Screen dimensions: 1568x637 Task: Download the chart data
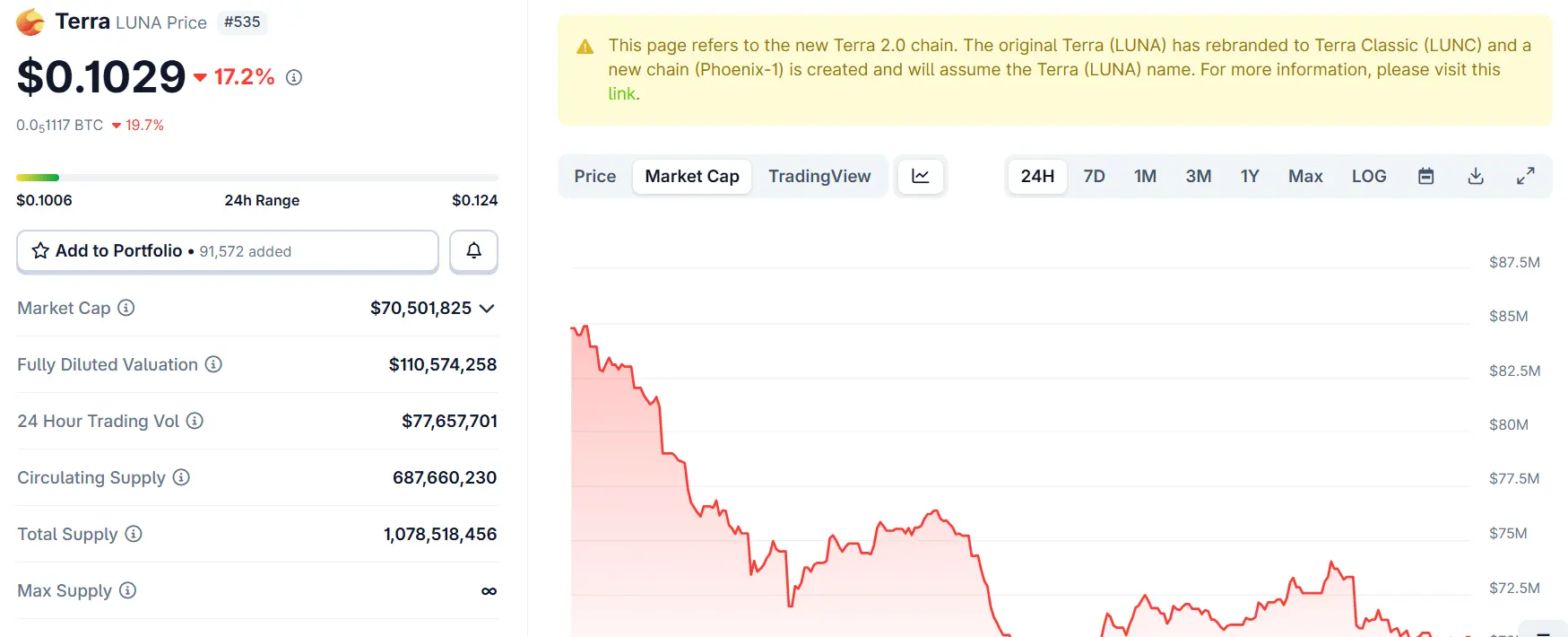[x=1476, y=176]
